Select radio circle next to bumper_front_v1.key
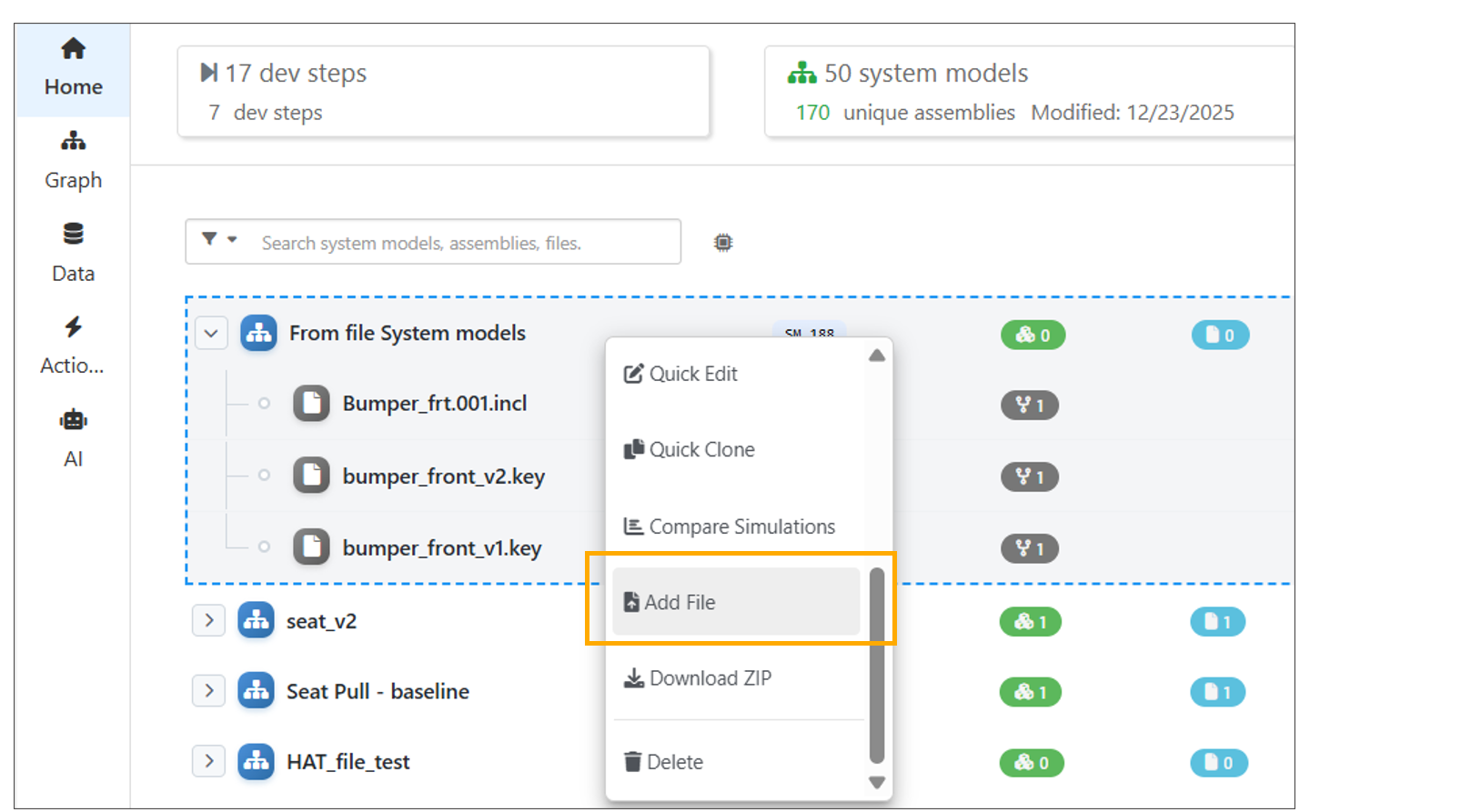Image resolution: width=1471 pixels, height=812 pixels. click(264, 547)
